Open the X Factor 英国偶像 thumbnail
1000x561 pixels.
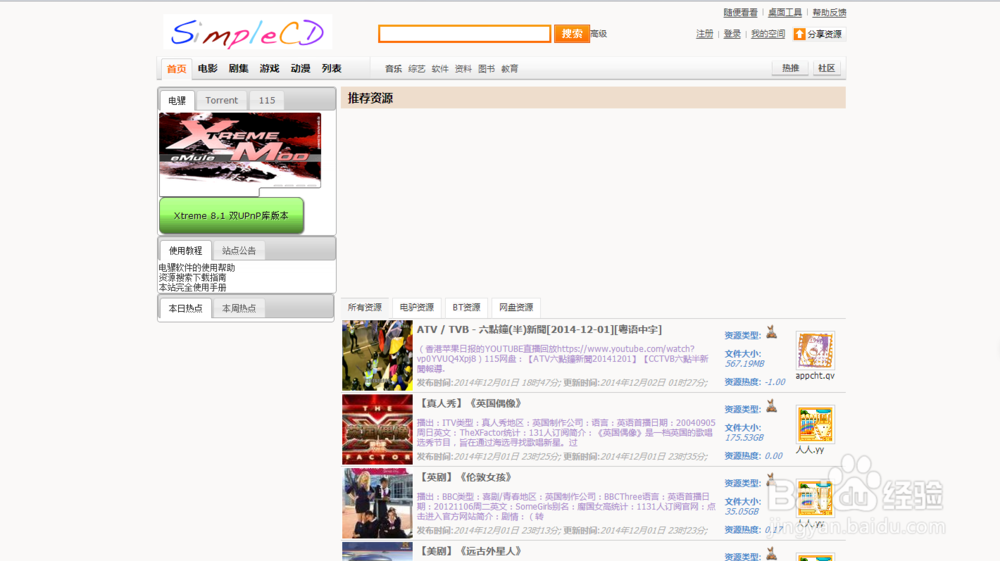(x=377, y=429)
